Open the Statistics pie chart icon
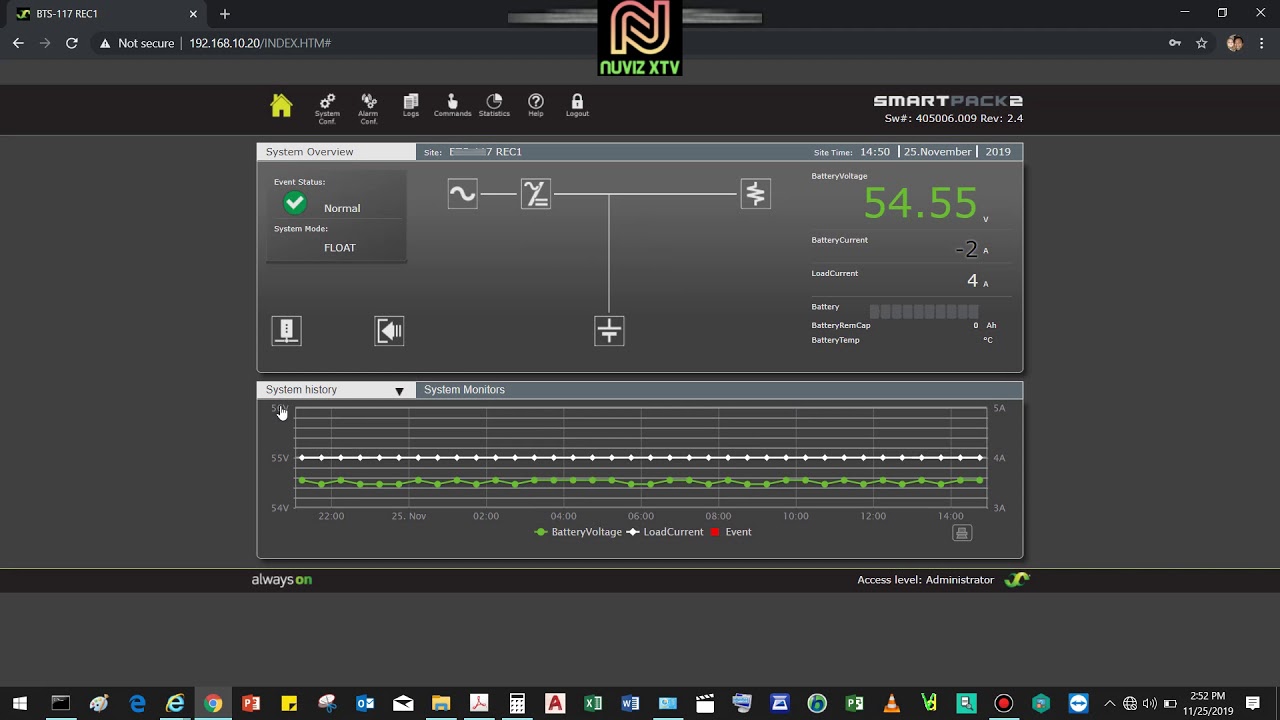The height and width of the screenshot is (720, 1280). [494, 105]
